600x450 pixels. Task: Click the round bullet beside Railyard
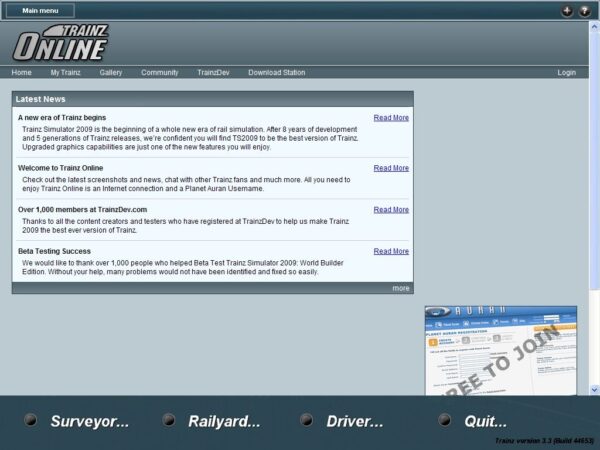169,420
